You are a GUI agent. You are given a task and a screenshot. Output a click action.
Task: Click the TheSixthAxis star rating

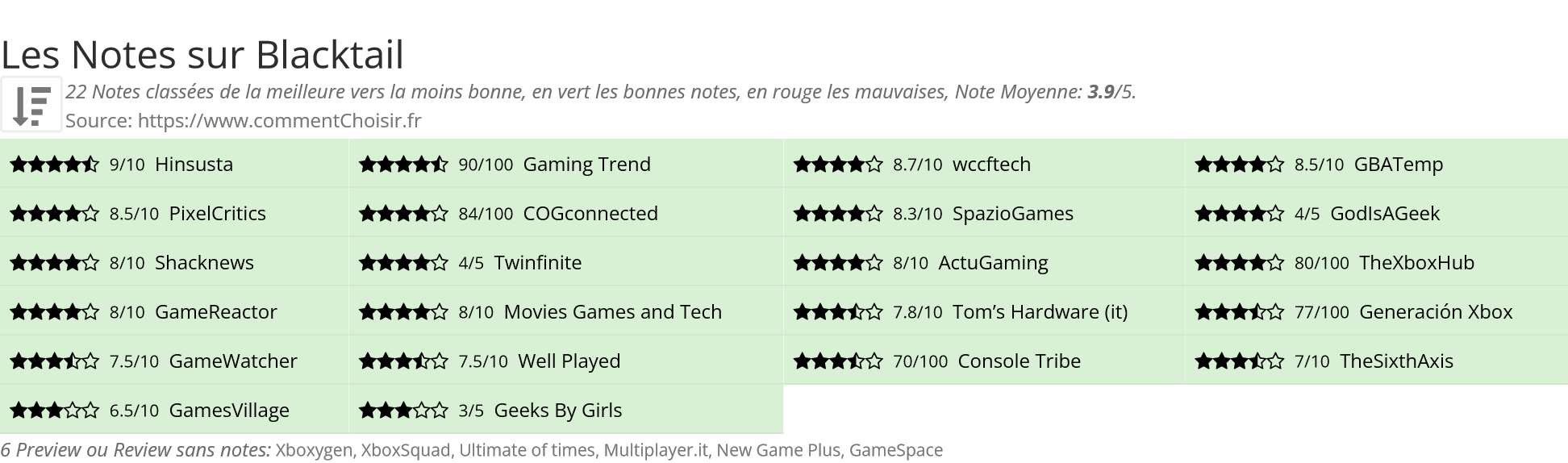click(1239, 361)
